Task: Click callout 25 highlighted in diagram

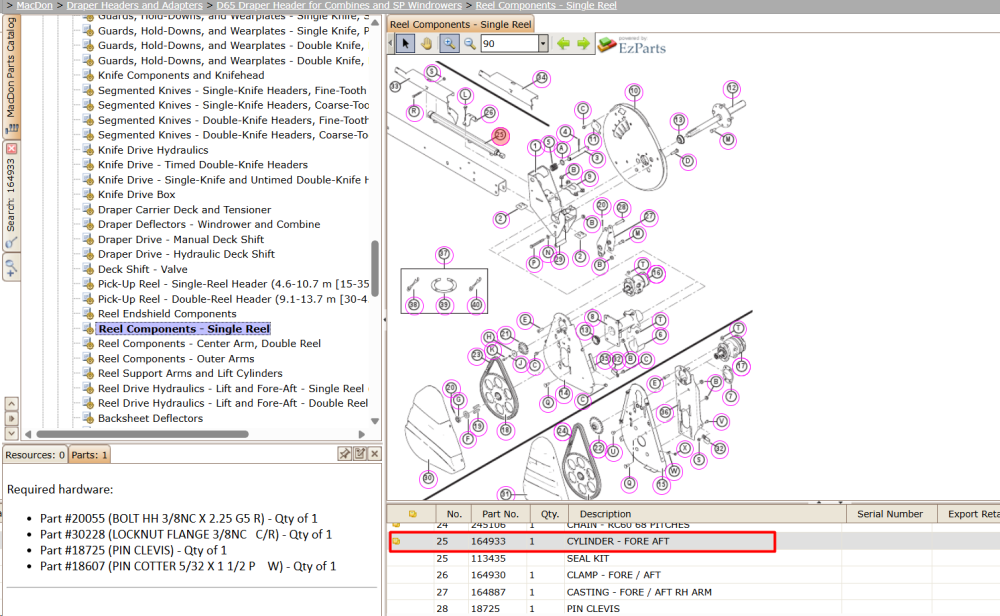Action: pos(500,135)
